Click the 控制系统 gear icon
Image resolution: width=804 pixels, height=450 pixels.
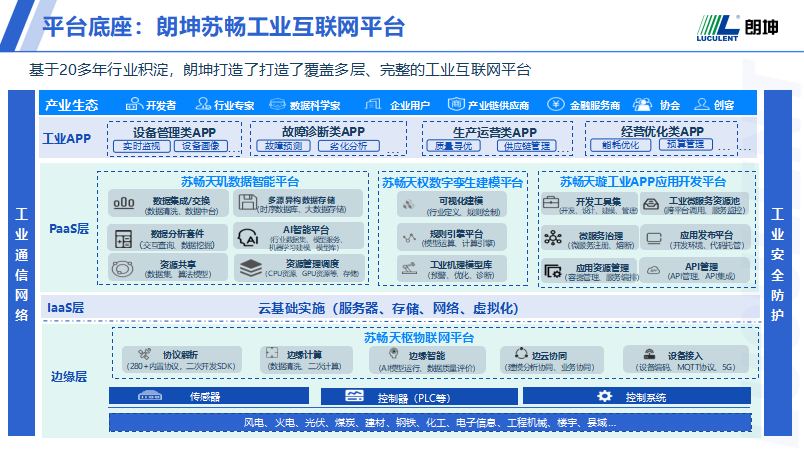pyautogui.click(x=605, y=396)
